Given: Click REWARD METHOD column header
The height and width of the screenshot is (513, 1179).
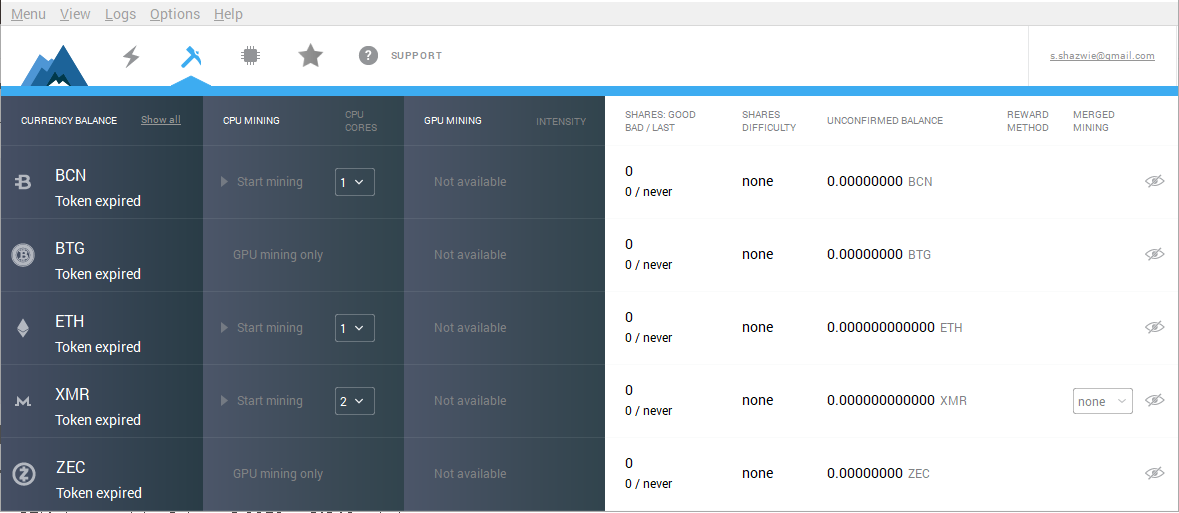Looking at the screenshot, I should pos(1028,121).
